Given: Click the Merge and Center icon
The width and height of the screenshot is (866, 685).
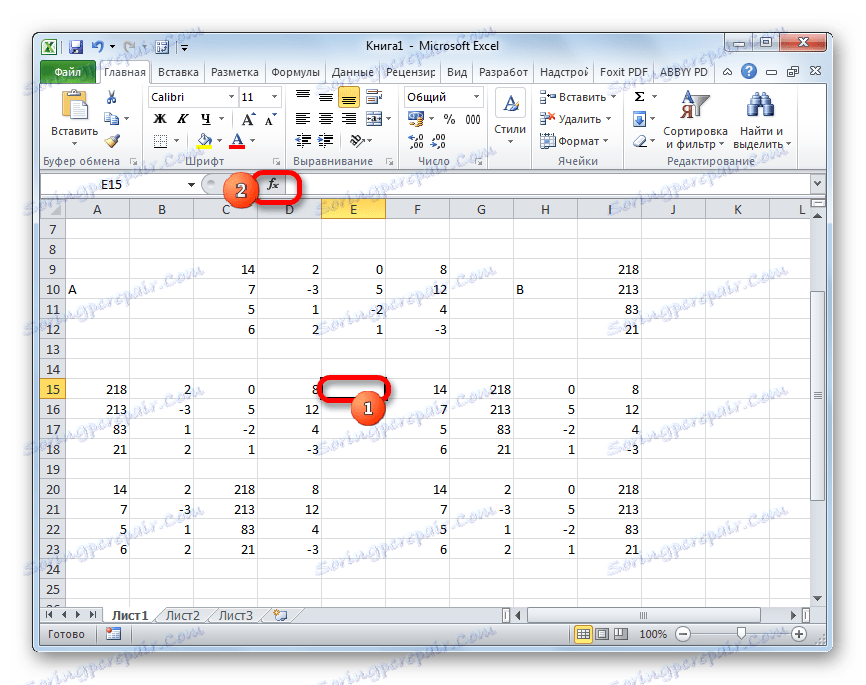Looking at the screenshot, I should [x=374, y=119].
